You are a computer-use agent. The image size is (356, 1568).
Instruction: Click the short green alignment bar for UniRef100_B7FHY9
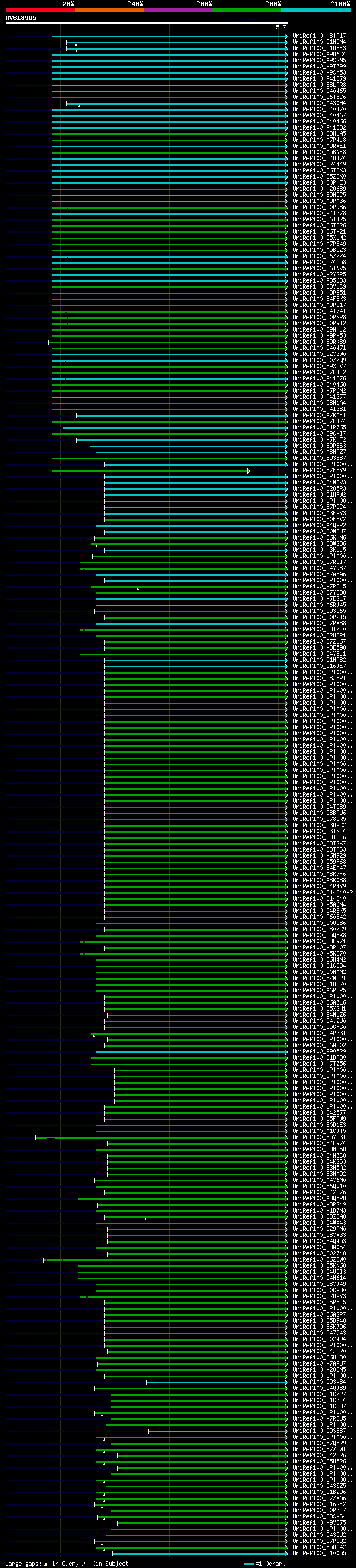click(150, 471)
